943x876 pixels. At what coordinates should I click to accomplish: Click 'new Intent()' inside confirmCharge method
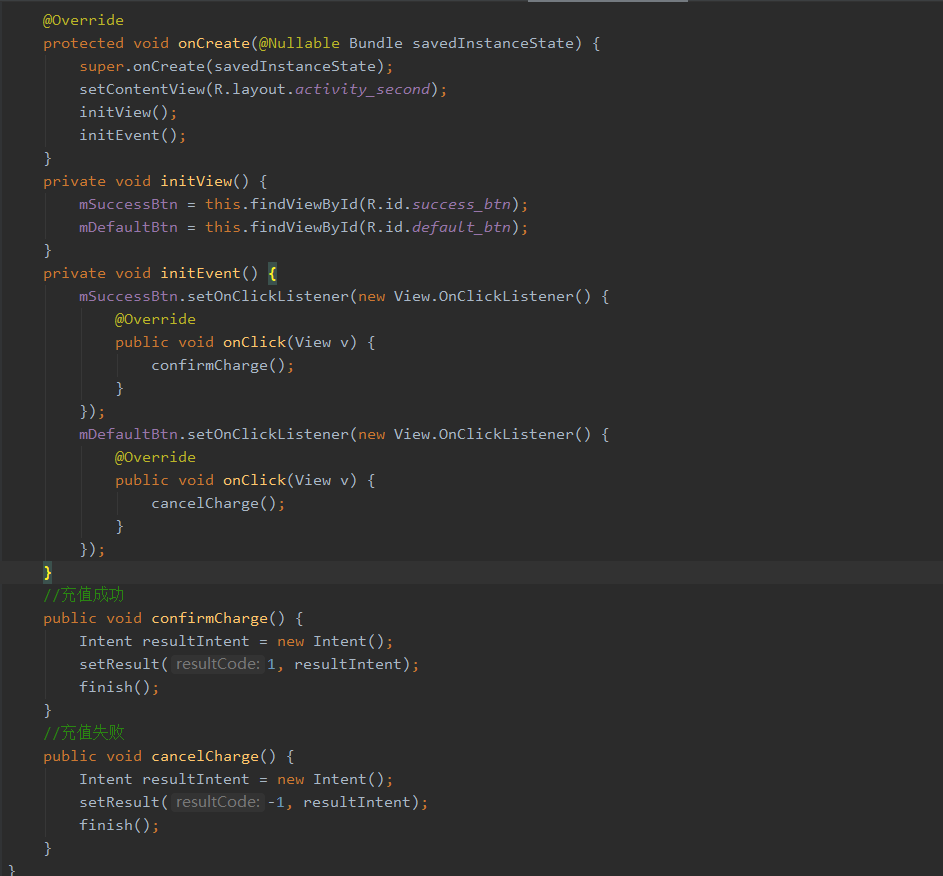tap(330, 642)
